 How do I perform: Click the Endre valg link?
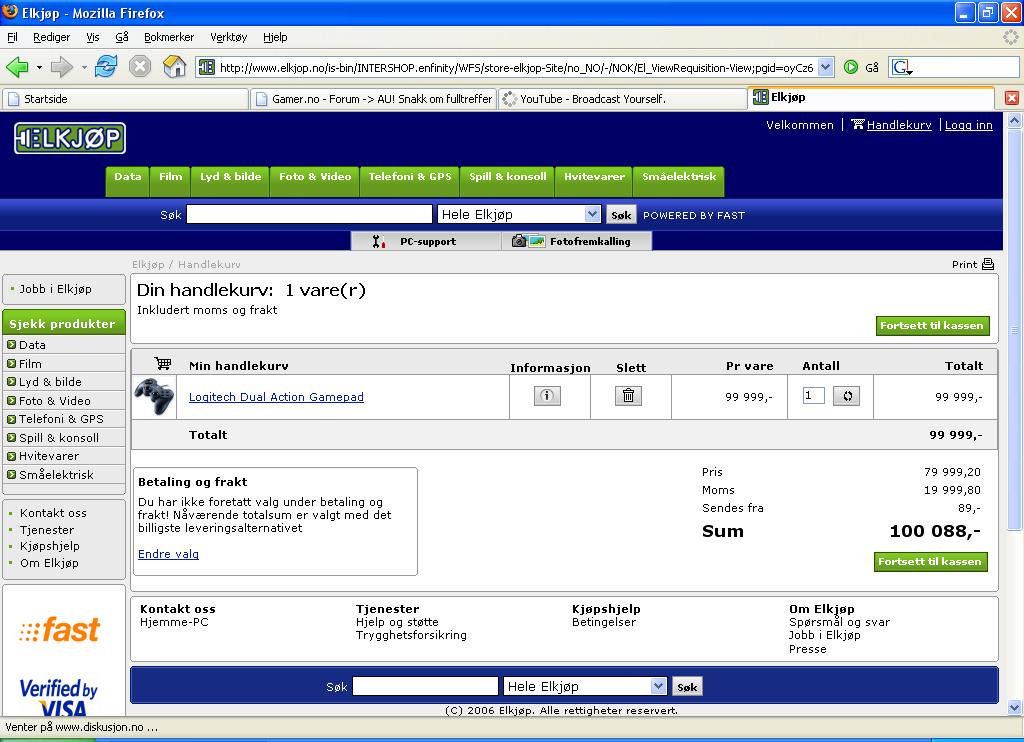168,554
